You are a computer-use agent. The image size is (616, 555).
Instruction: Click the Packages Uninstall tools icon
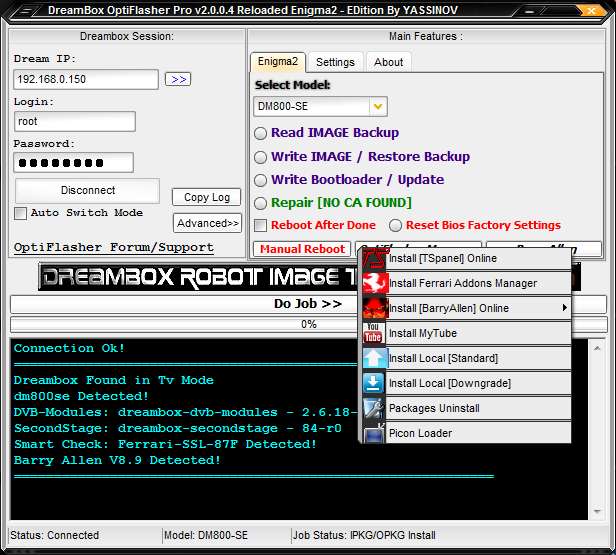(x=374, y=408)
